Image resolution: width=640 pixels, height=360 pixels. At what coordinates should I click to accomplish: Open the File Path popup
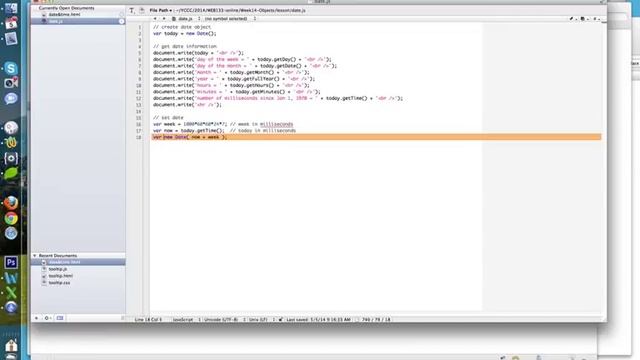click(x=161, y=11)
